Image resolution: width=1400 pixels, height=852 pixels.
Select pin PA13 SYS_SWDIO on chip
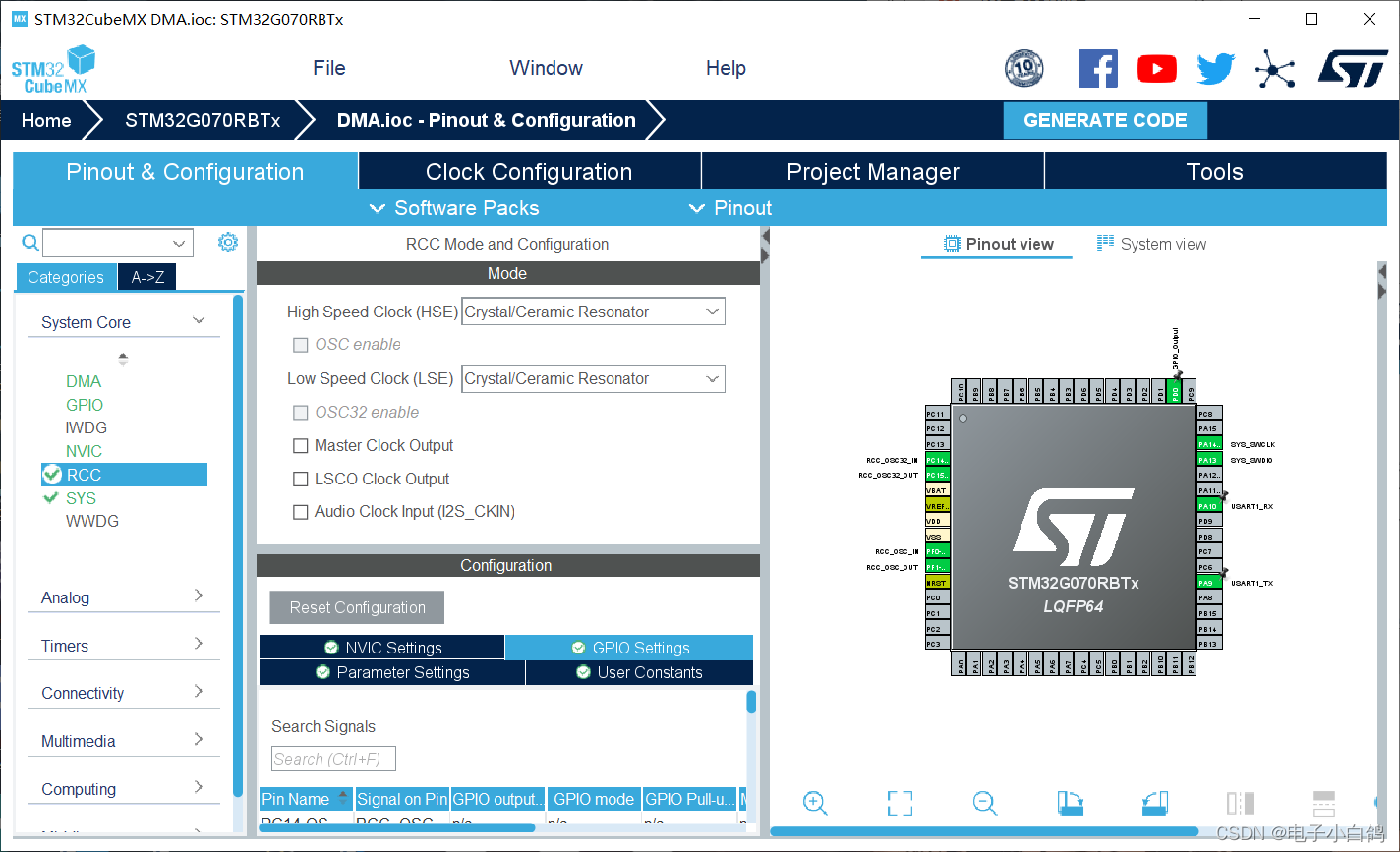click(x=1209, y=460)
